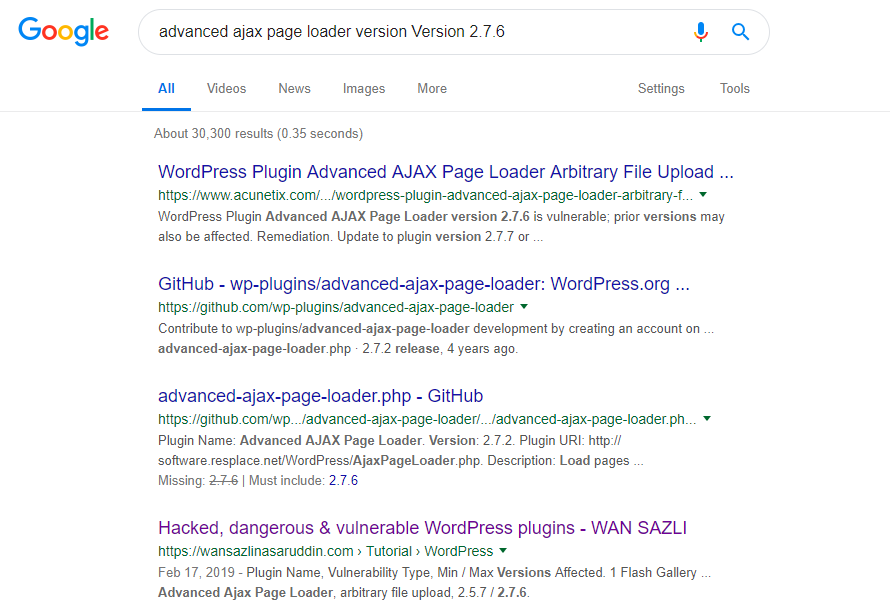Expand the dropdown arrow beside wansazlinasaruddin.com breadcrumb
890x609 pixels.
[503, 551]
